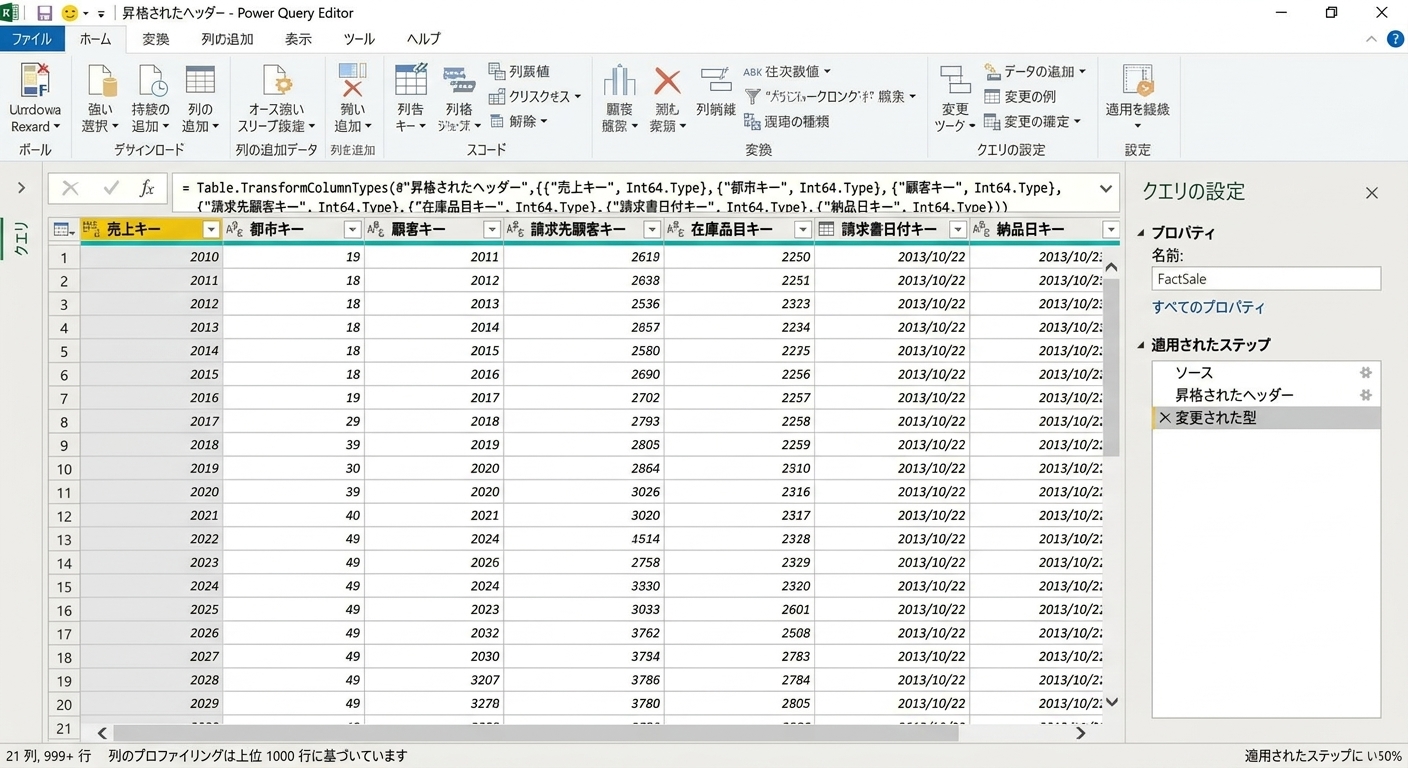Viewport: 1408px width, 768px height.
Task: Click the plain table grid icon in ribbon
Action: click(x=200, y=81)
